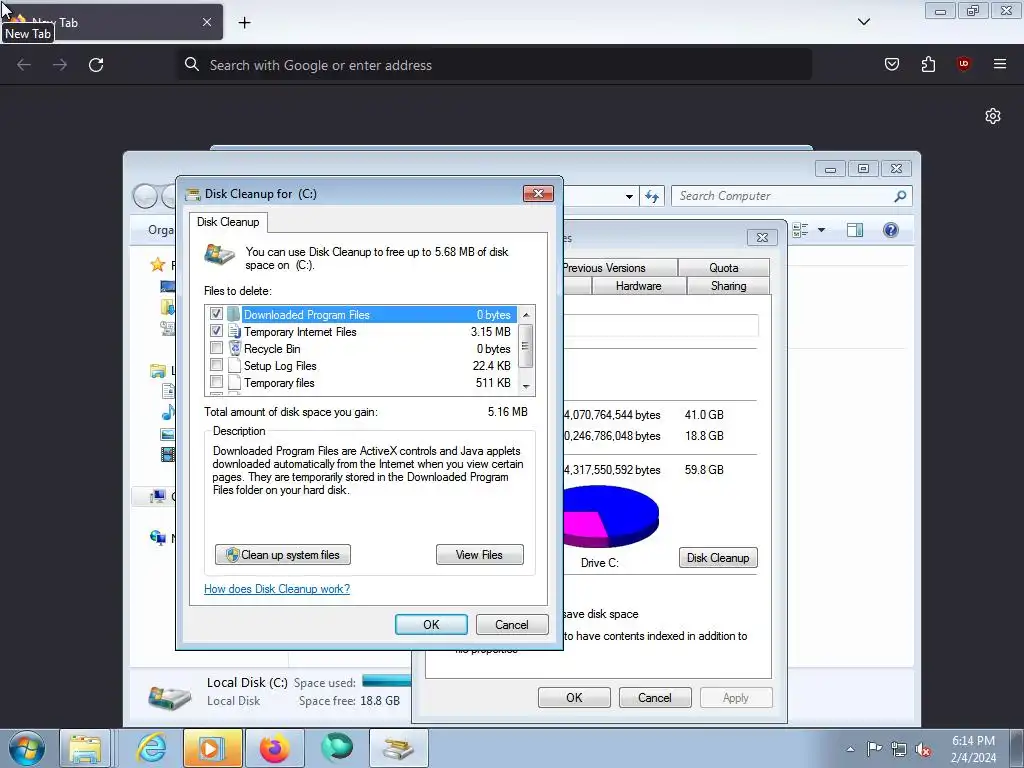
Task: Uncheck Temporary Internet Files checkbox
Action: [216, 331]
